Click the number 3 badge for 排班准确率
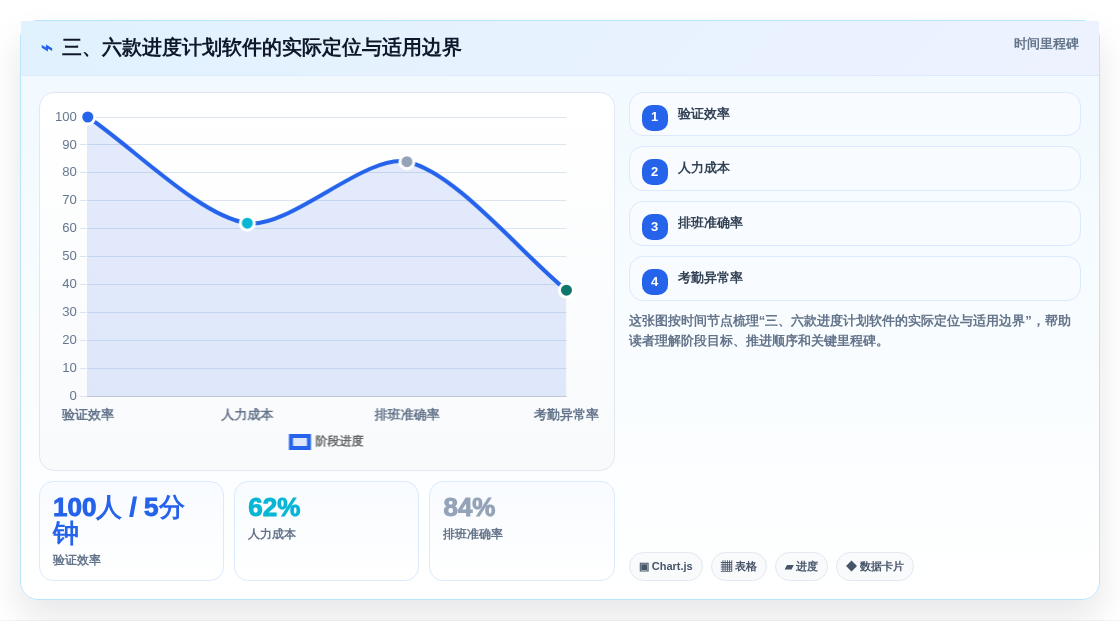 tap(654, 227)
